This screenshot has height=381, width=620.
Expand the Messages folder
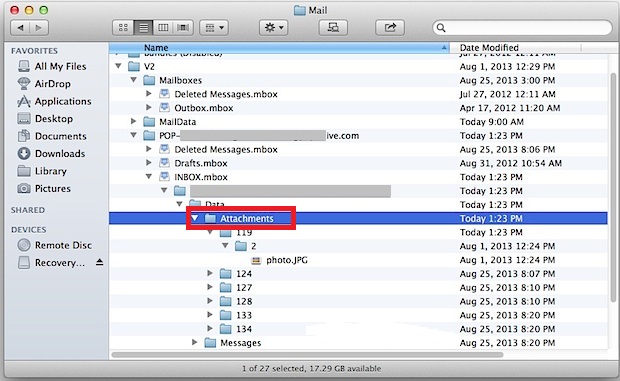195,342
